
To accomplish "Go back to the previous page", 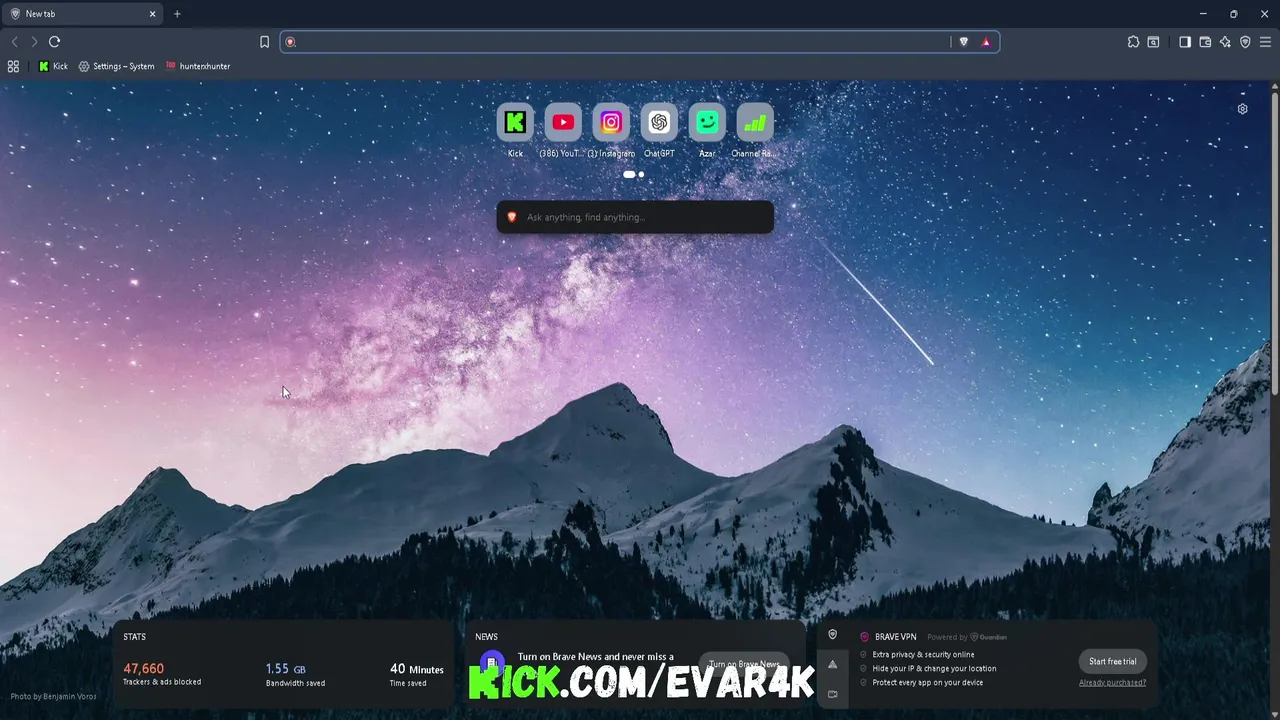I will click(x=14, y=42).
